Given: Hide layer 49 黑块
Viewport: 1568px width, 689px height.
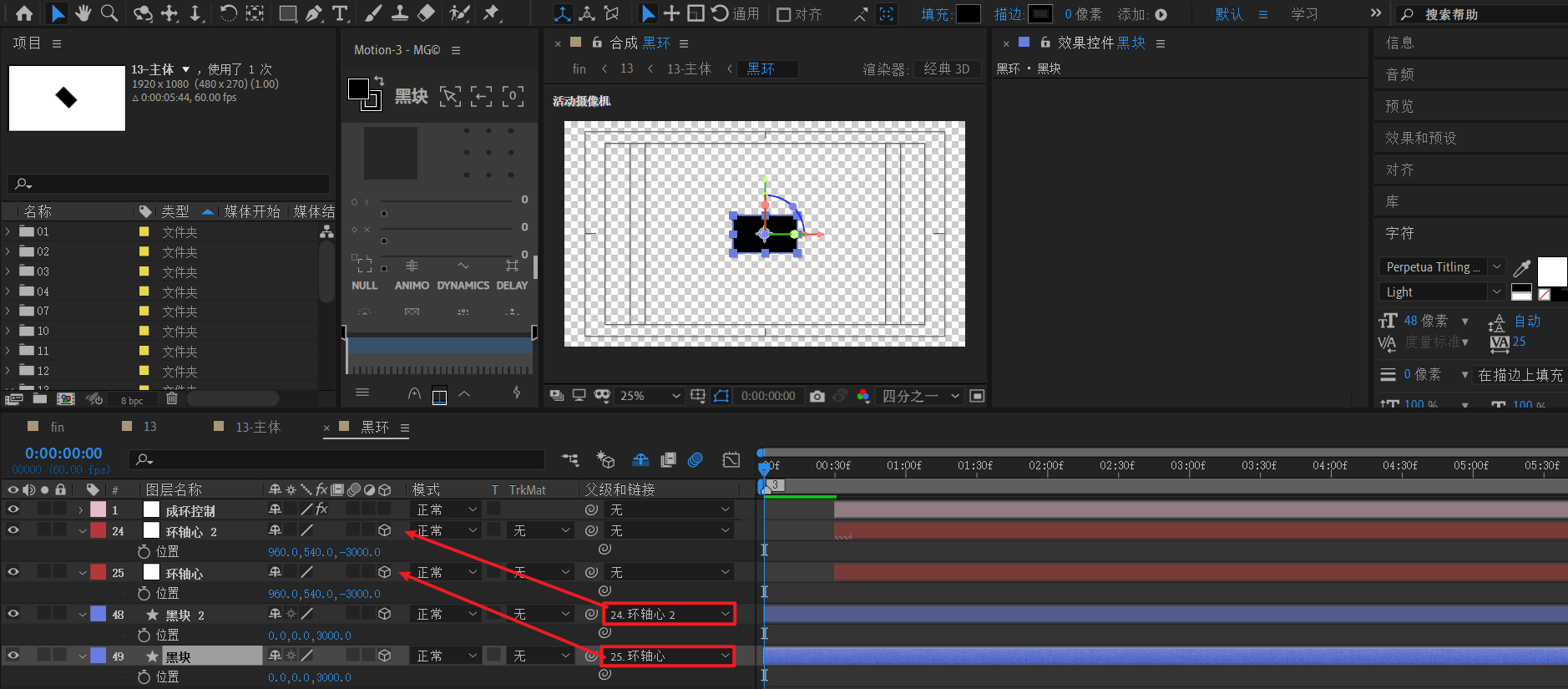Looking at the screenshot, I should (13, 656).
